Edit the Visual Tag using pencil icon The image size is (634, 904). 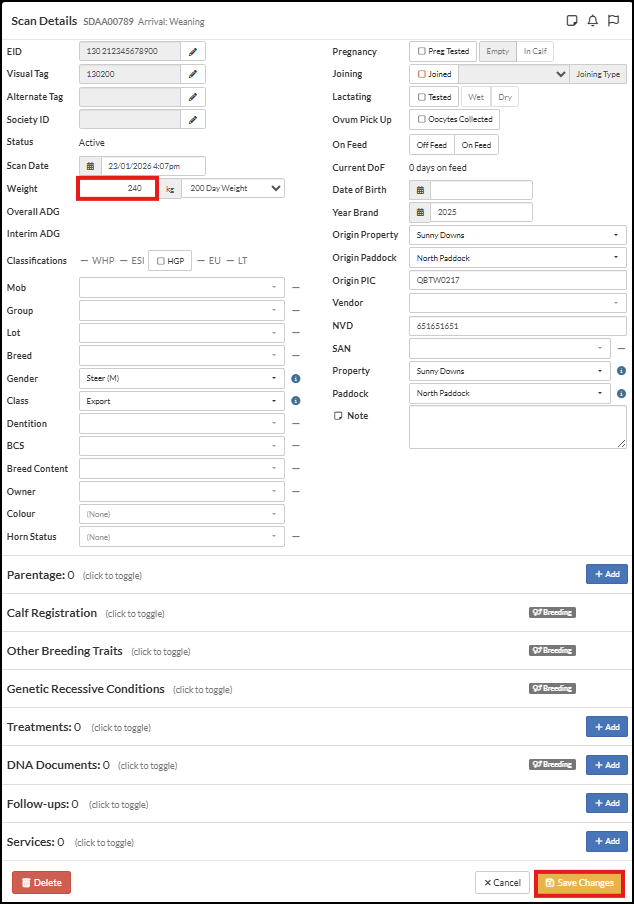(193, 74)
